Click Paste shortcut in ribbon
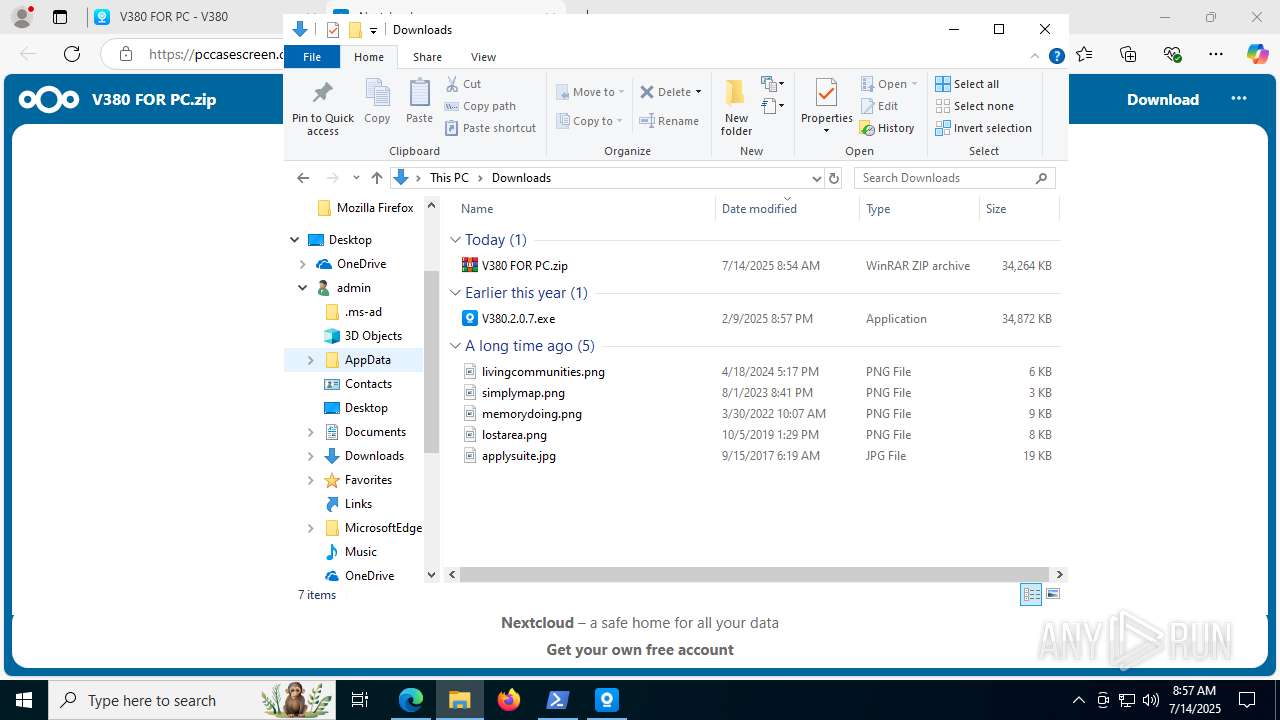Image resolution: width=1280 pixels, height=720 pixels. [490, 128]
